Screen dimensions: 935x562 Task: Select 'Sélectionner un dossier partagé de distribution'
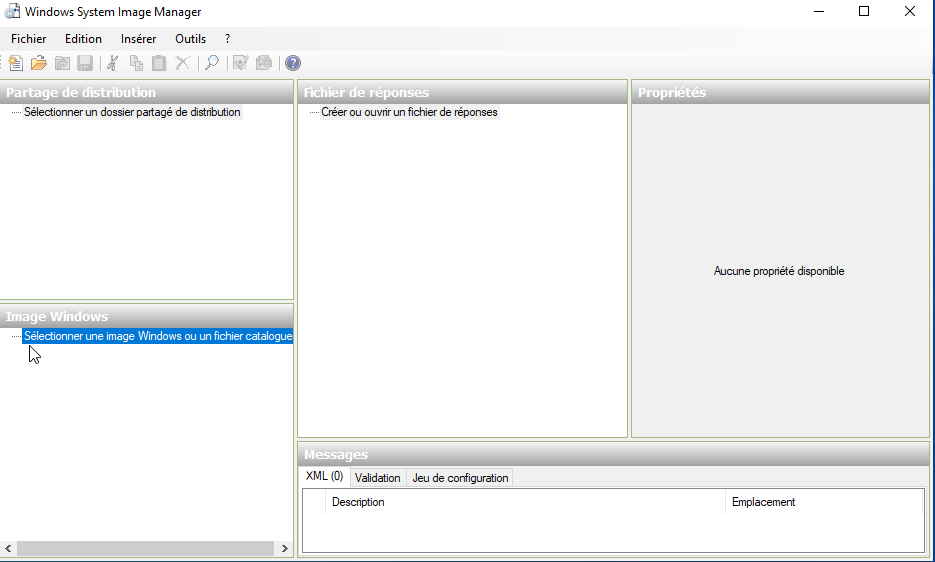(x=132, y=112)
